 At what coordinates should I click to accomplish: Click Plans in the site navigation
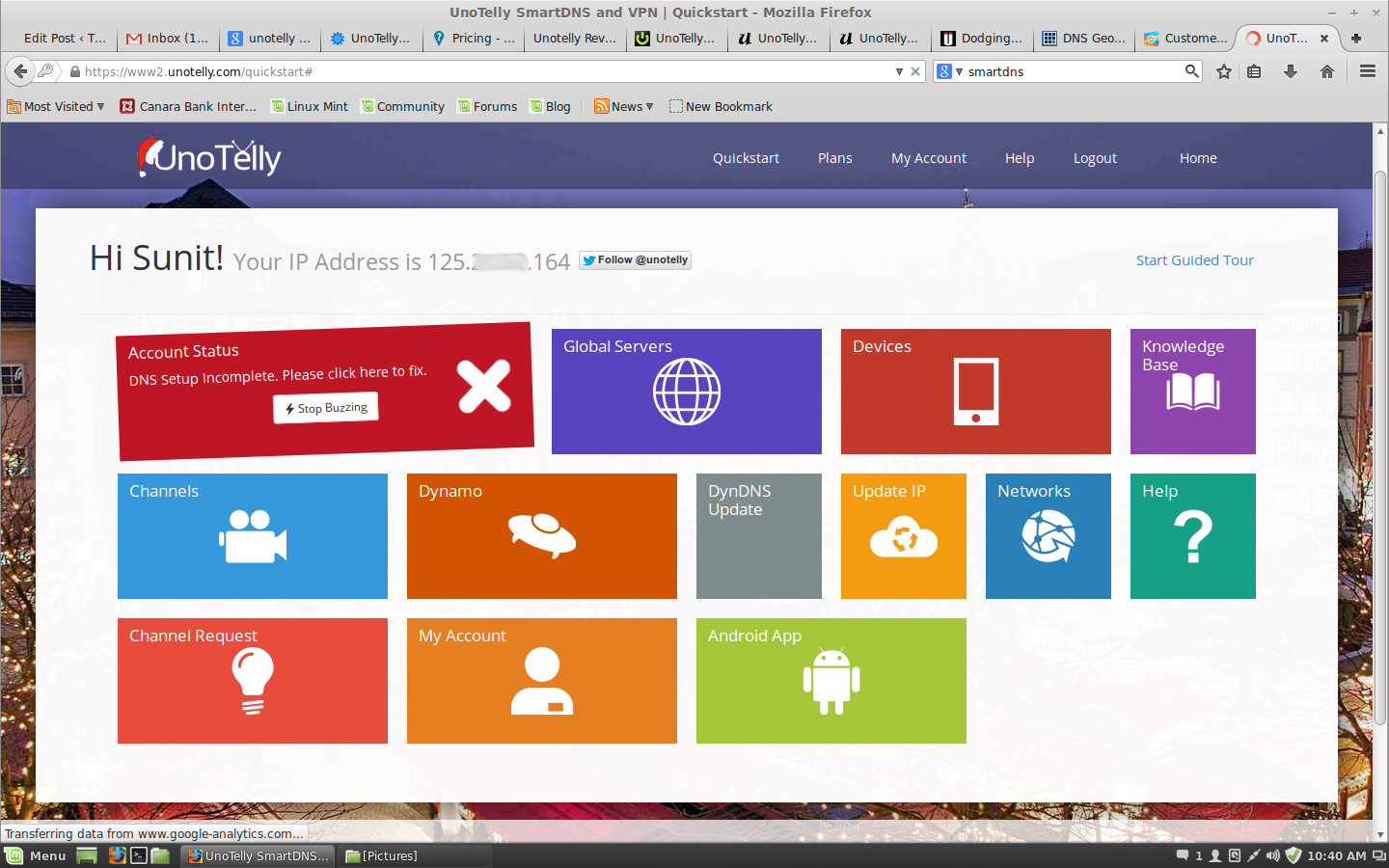[835, 158]
